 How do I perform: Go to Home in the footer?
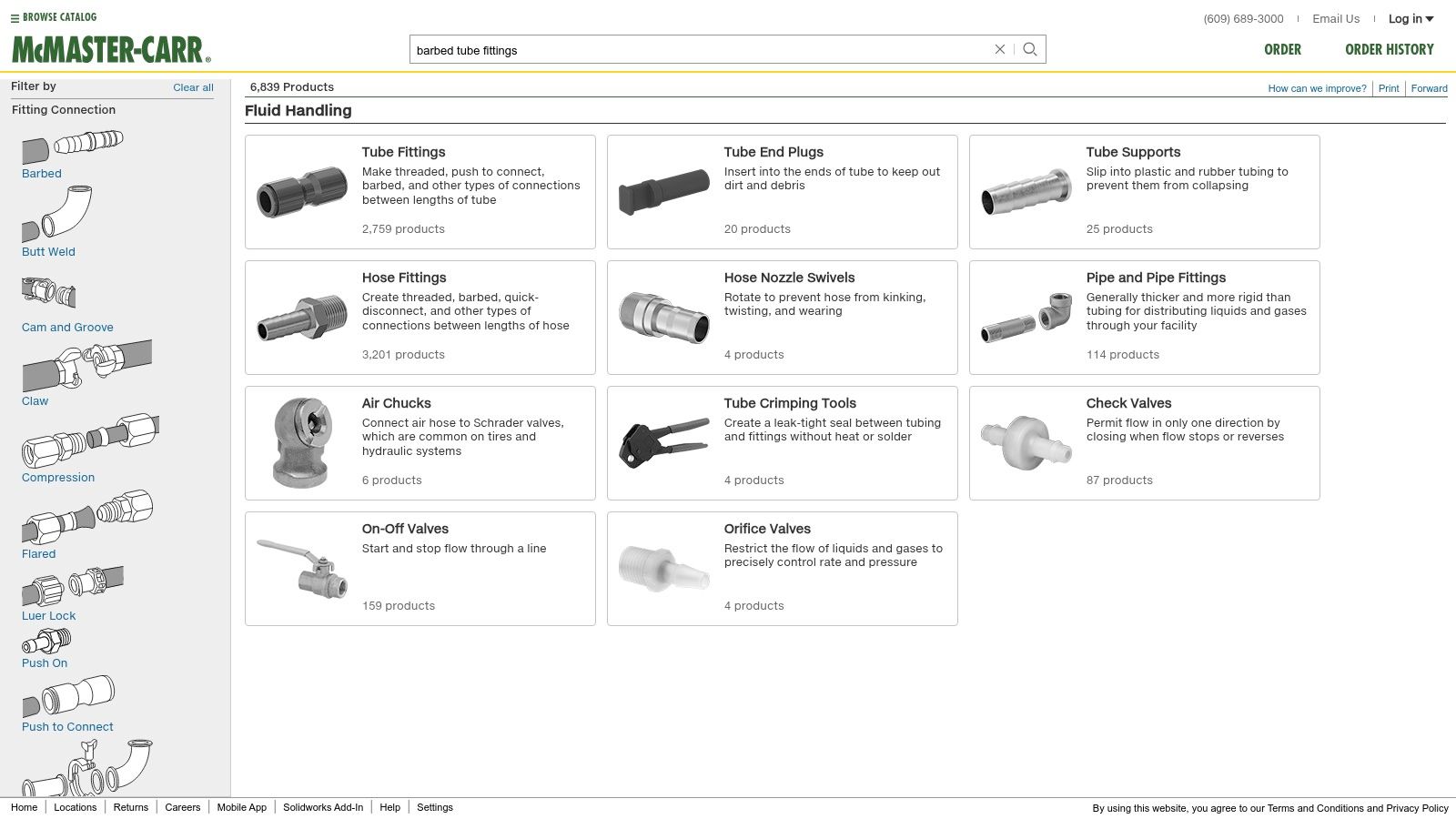(24, 807)
